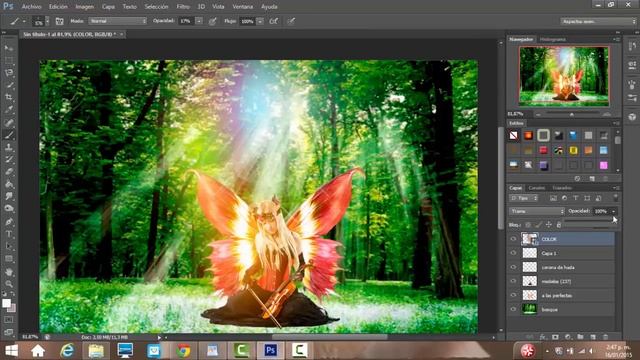
Task: Select the Move tool
Action: pos(9,48)
